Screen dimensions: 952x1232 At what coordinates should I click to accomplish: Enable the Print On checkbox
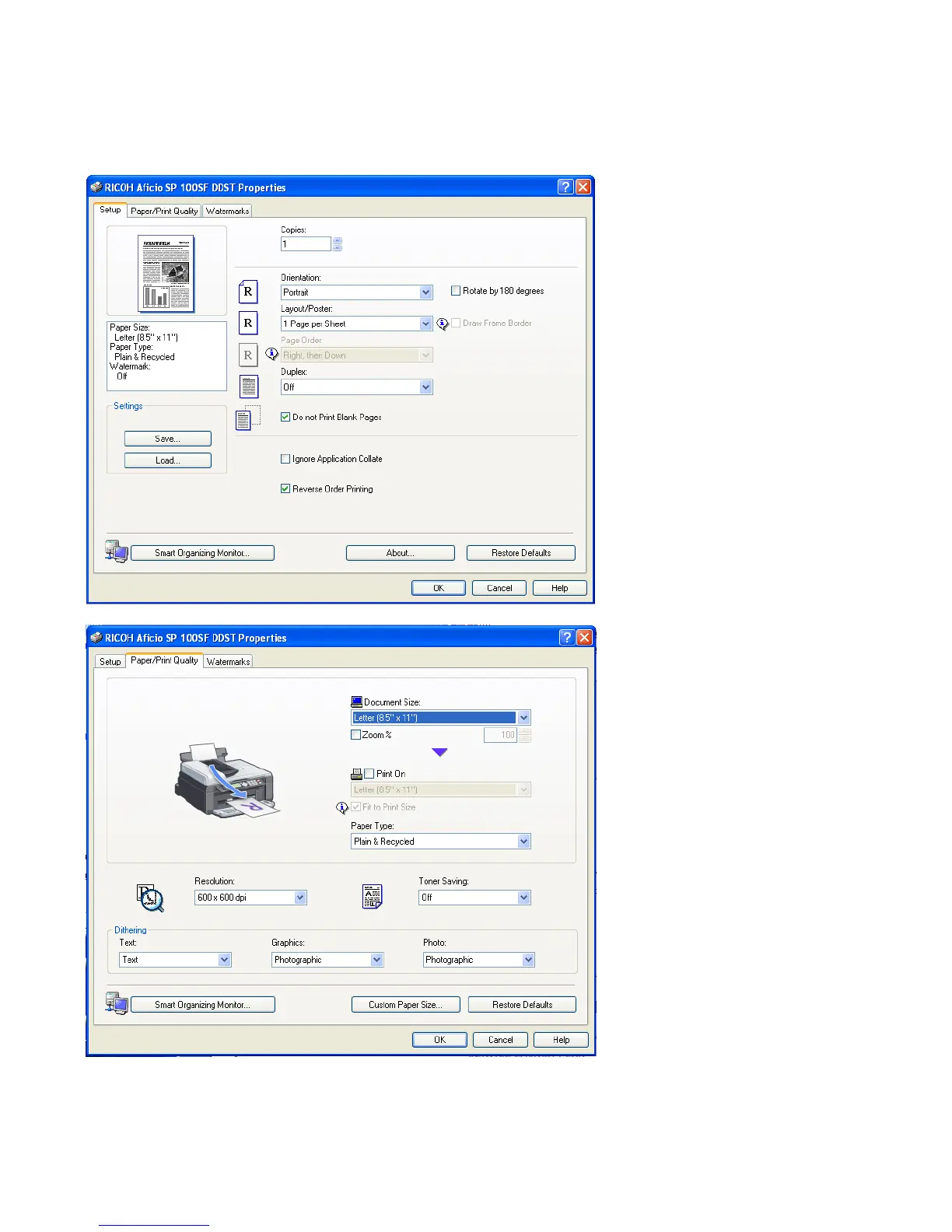(369, 774)
